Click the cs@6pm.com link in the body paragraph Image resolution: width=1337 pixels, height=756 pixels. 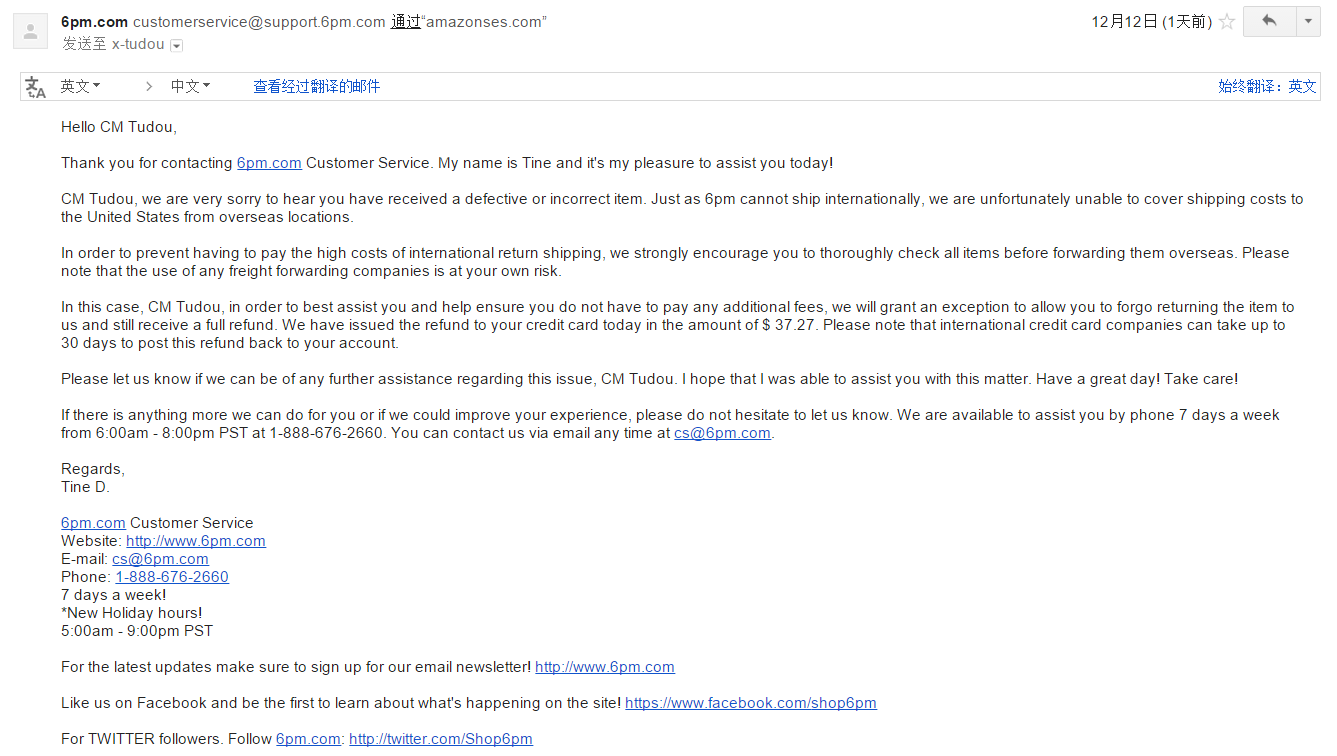722,433
